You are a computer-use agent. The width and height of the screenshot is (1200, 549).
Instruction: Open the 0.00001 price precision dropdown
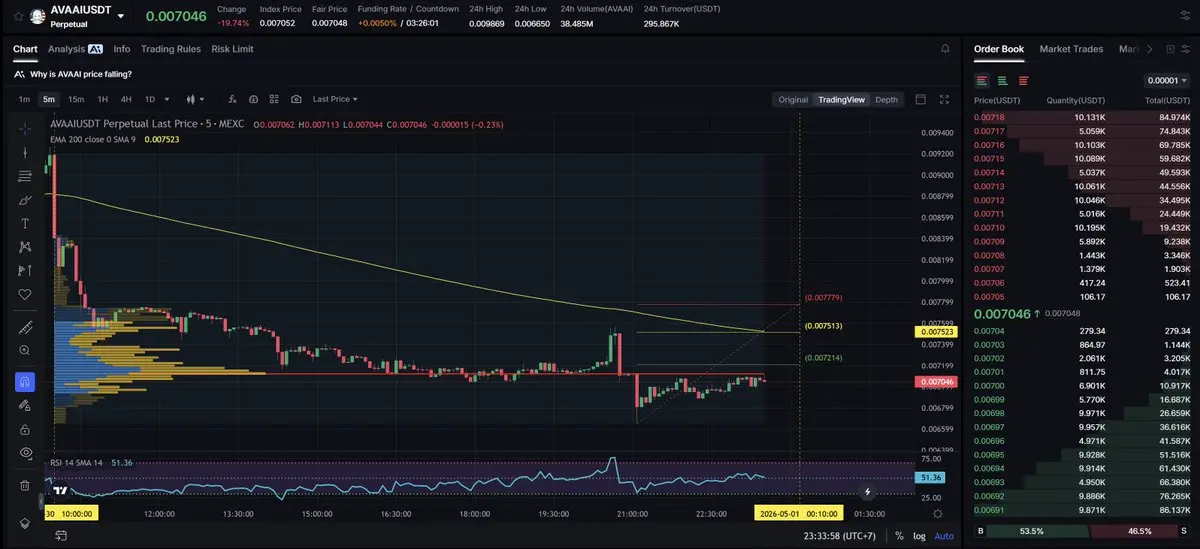1167,81
